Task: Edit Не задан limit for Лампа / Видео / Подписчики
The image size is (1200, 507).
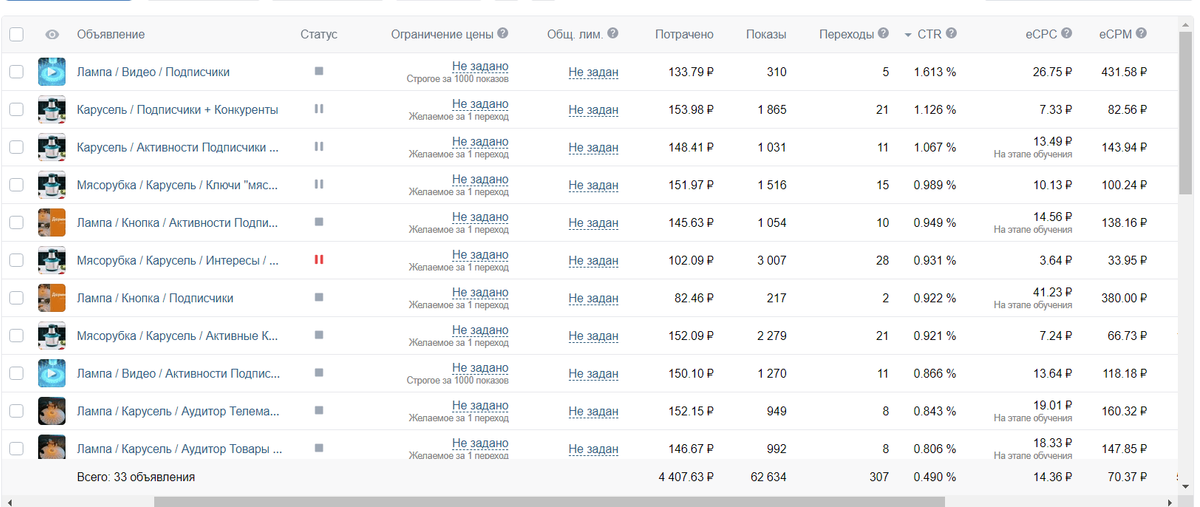Action: (593, 72)
